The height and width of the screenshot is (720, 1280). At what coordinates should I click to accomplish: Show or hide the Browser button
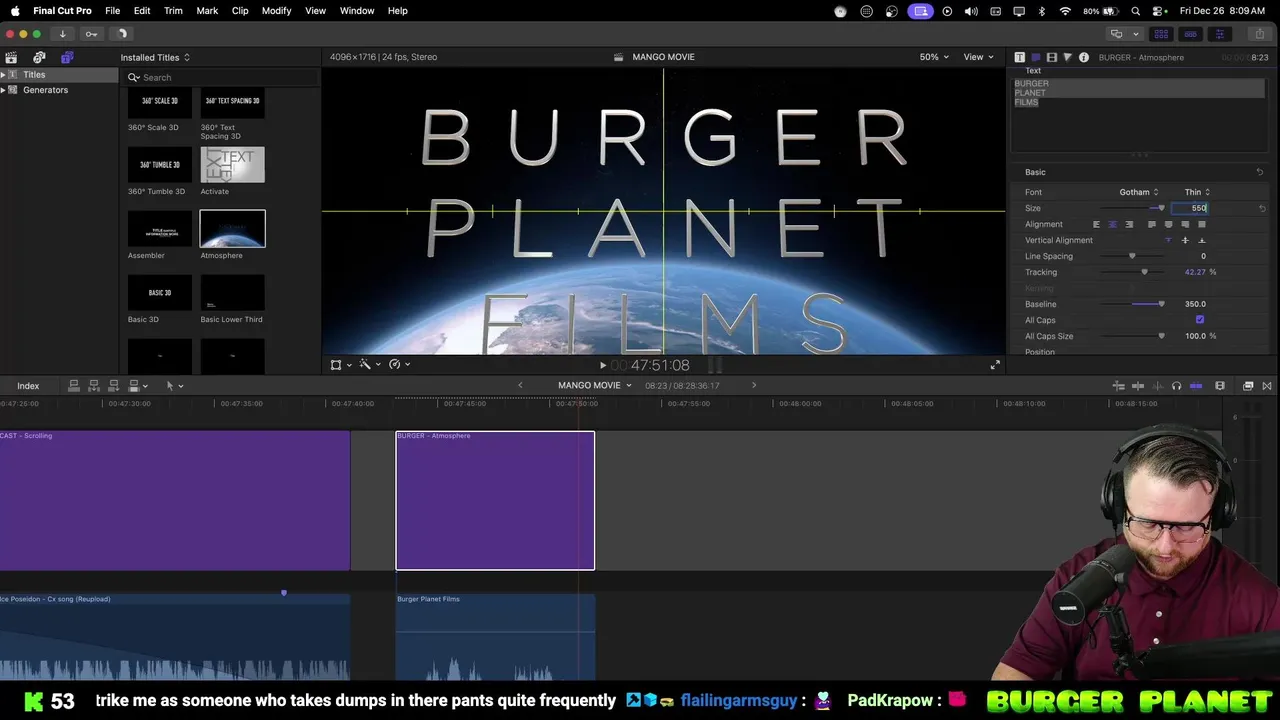point(1161,34)
